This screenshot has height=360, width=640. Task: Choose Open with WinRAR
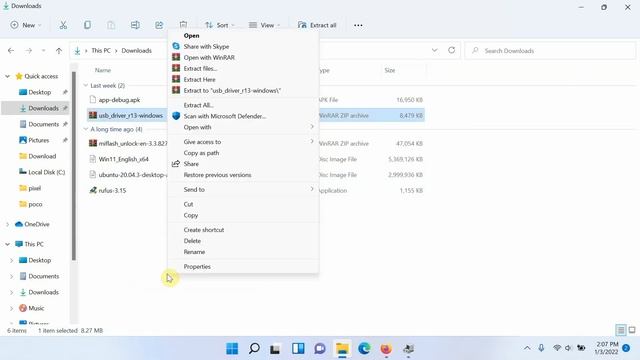pyautogui.click(x=243, y=58)
